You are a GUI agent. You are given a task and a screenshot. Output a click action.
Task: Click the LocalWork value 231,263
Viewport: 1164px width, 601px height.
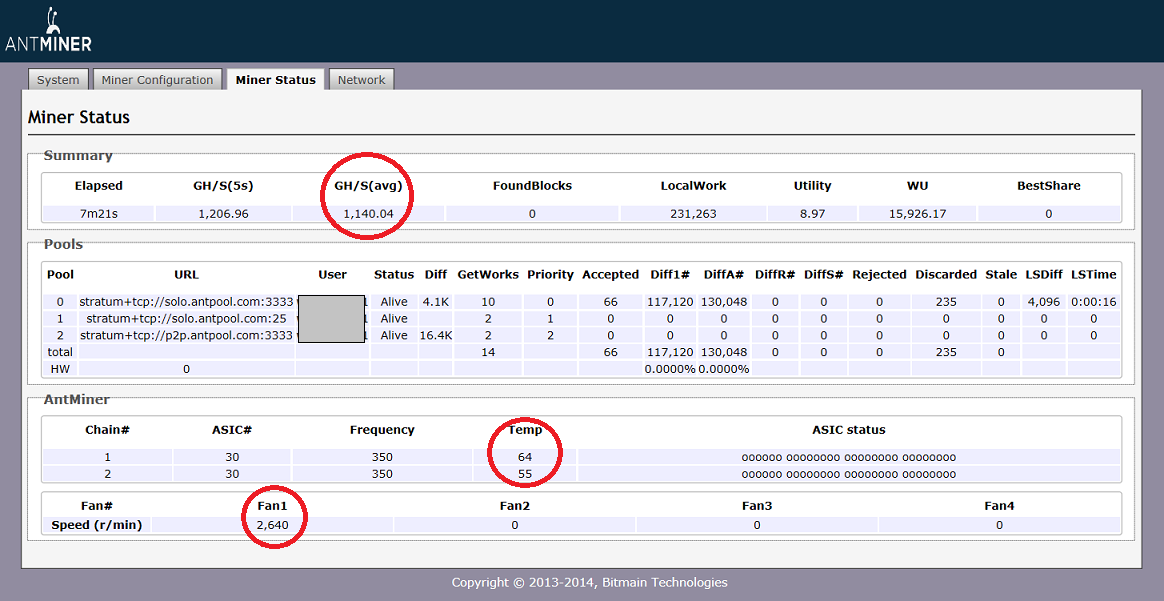pos(693,214)
